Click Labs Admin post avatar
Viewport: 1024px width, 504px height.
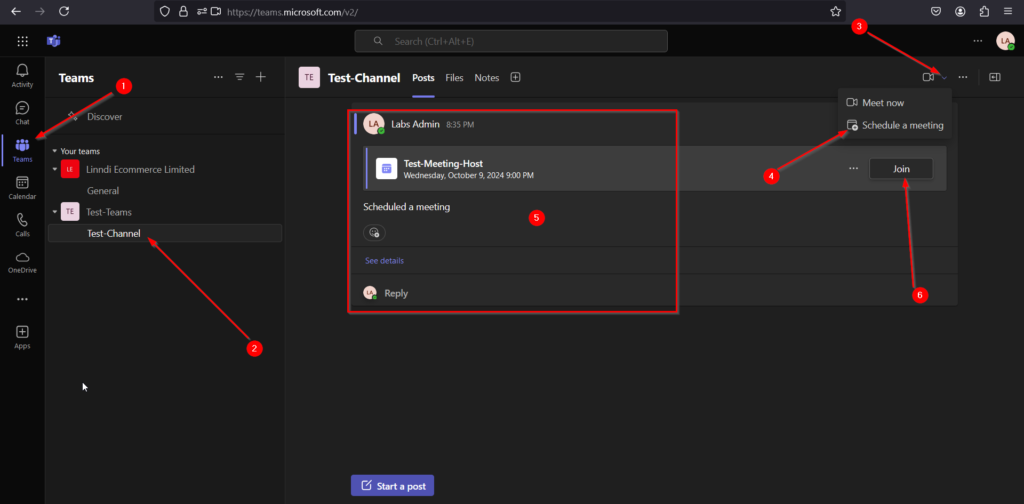[x=374, y=123]
